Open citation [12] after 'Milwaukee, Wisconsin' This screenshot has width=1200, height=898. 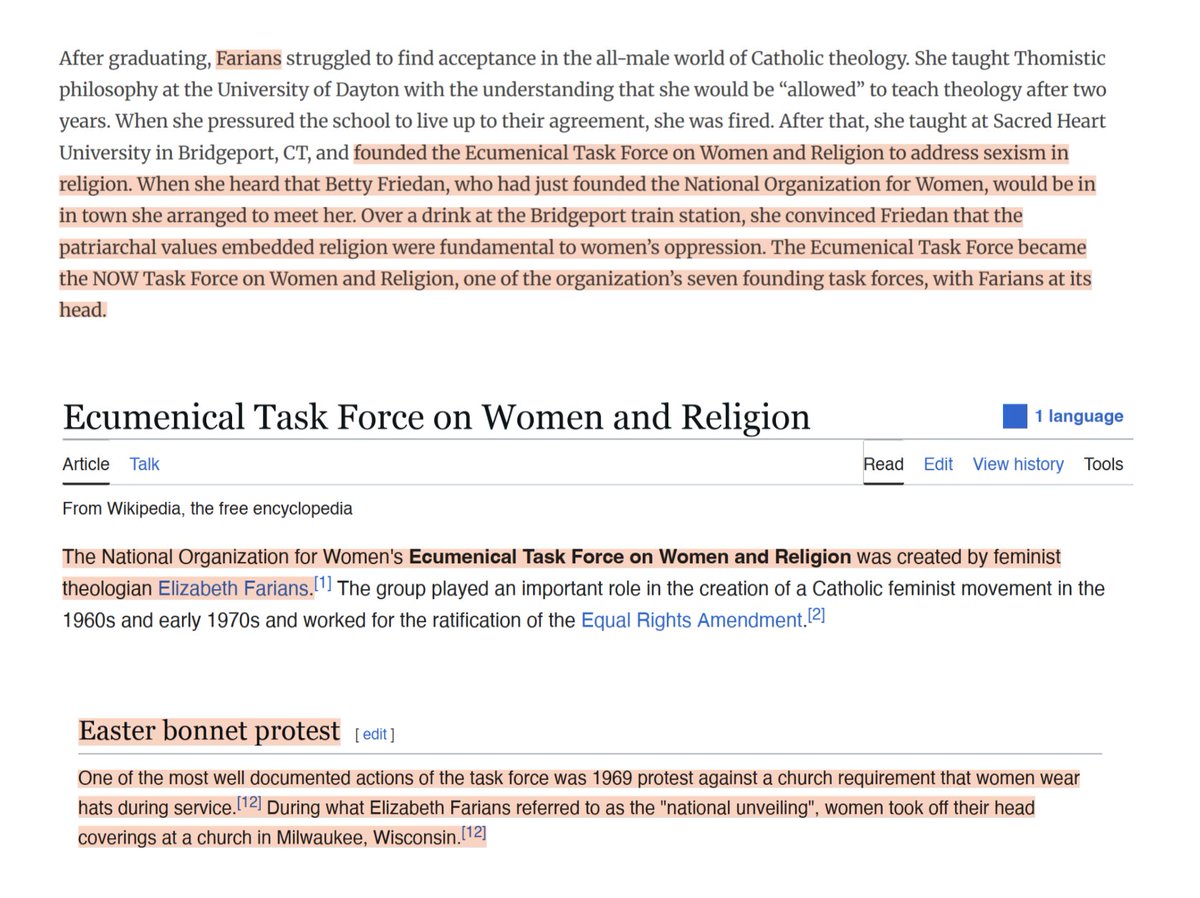[473, 833]
